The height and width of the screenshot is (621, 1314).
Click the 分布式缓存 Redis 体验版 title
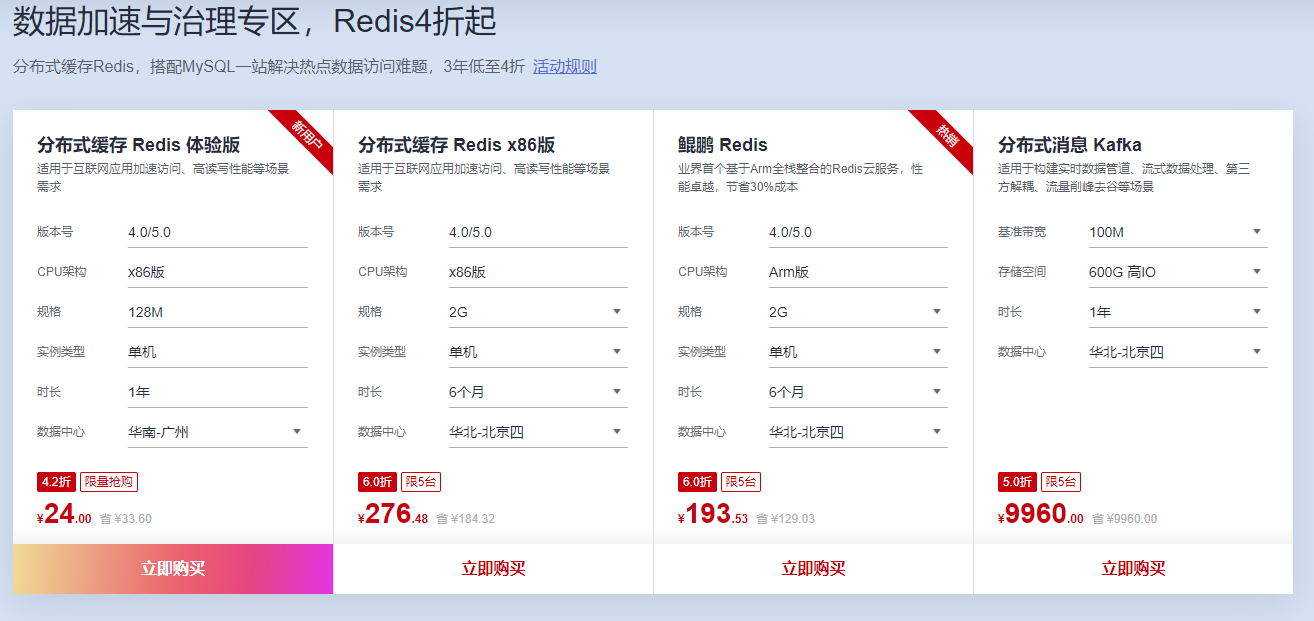coord(139,145)
